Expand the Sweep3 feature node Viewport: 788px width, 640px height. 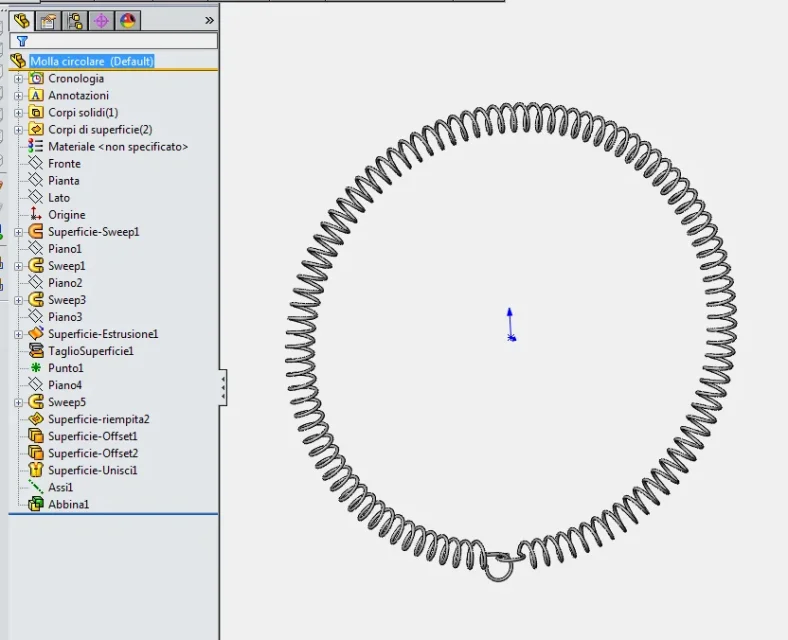(x=19, y=300)
